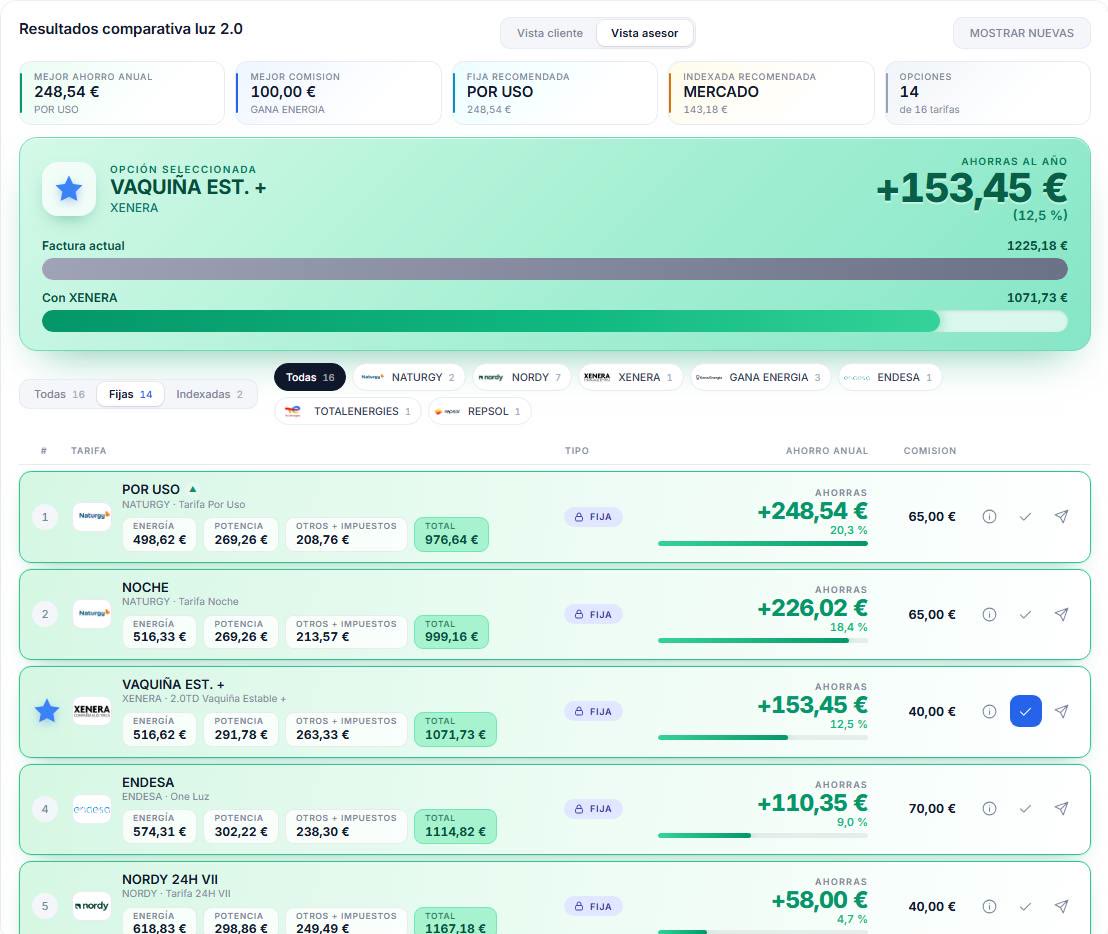
Task: Click the Con XENERA green progress bar
Action: (555, 321)
